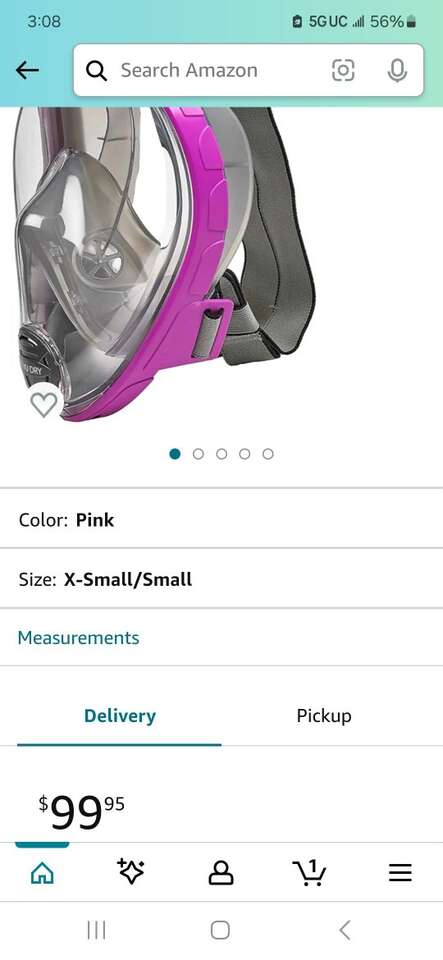This screenshot has height=960, width=443.
Task: Tap the back arrow icon
Action: point(27,70)
